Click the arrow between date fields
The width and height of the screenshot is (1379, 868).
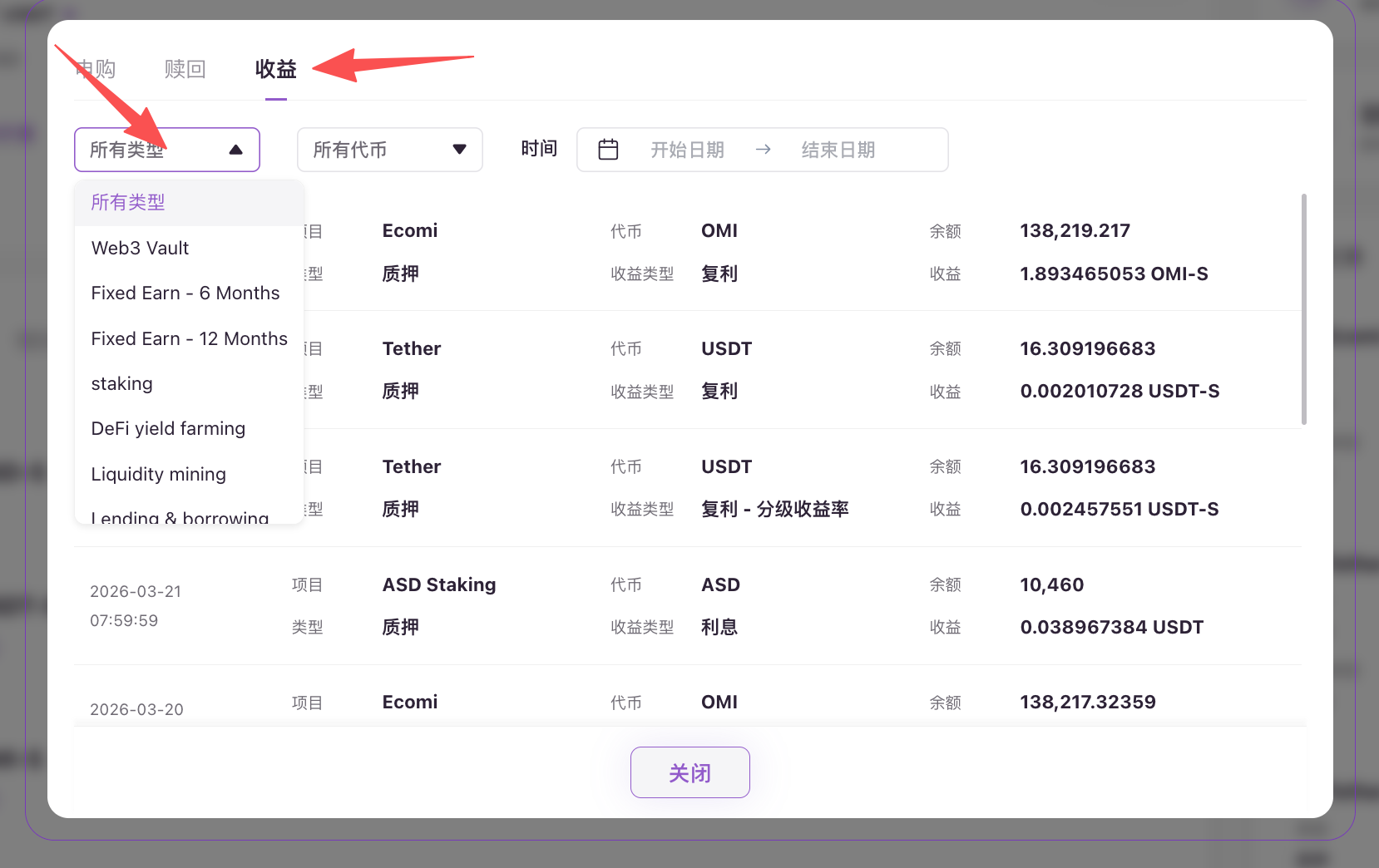point(763,150)
